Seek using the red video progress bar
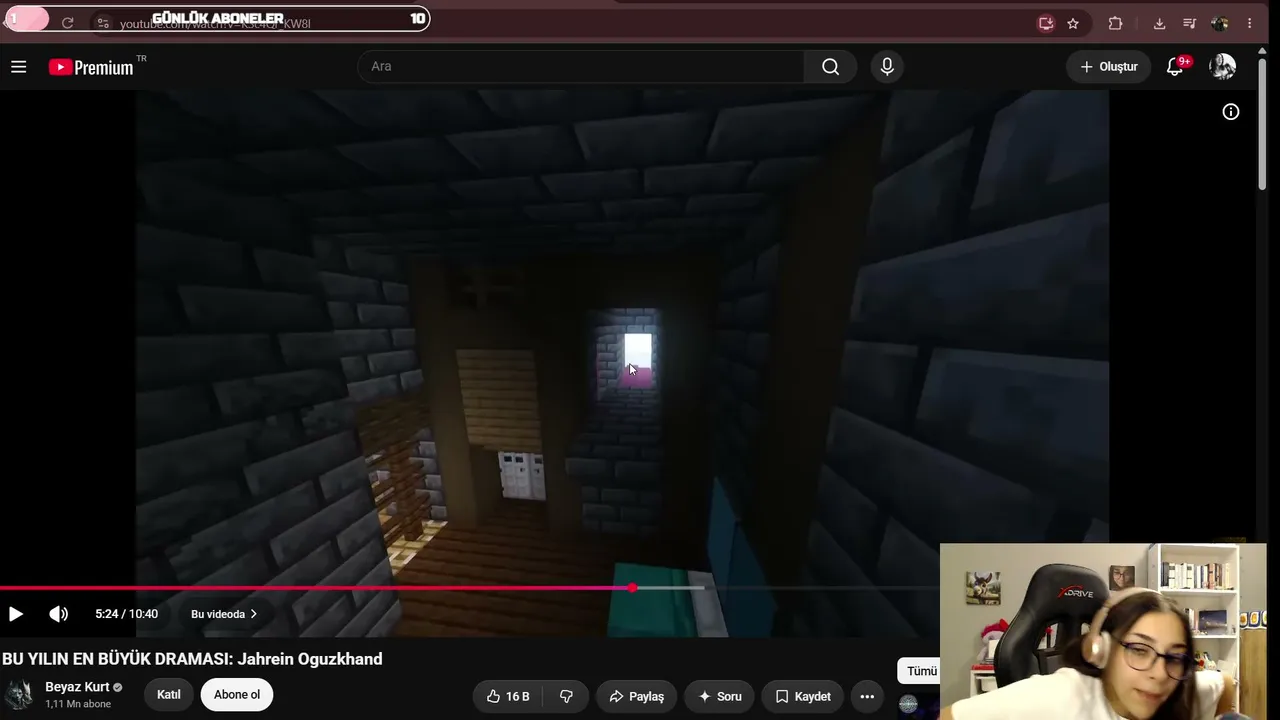 pos(316,588)
